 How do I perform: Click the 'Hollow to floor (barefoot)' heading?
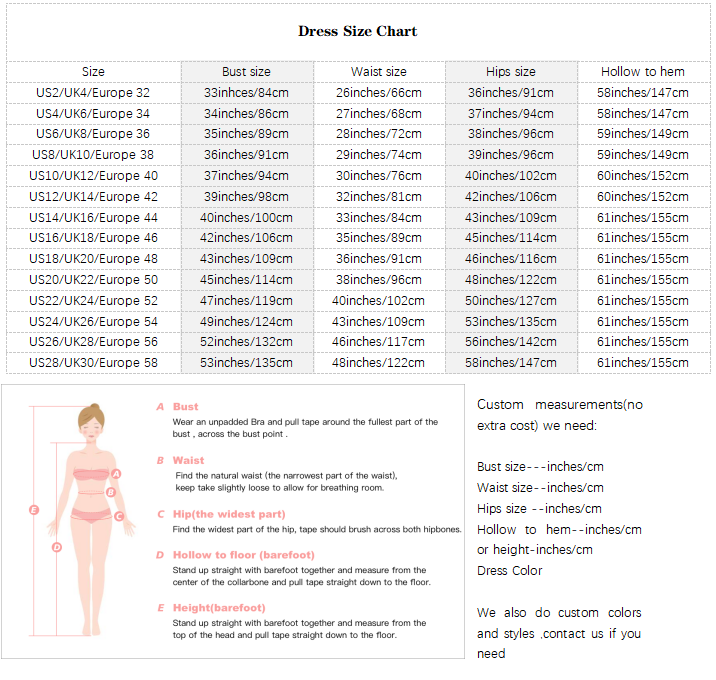[243, 555]
